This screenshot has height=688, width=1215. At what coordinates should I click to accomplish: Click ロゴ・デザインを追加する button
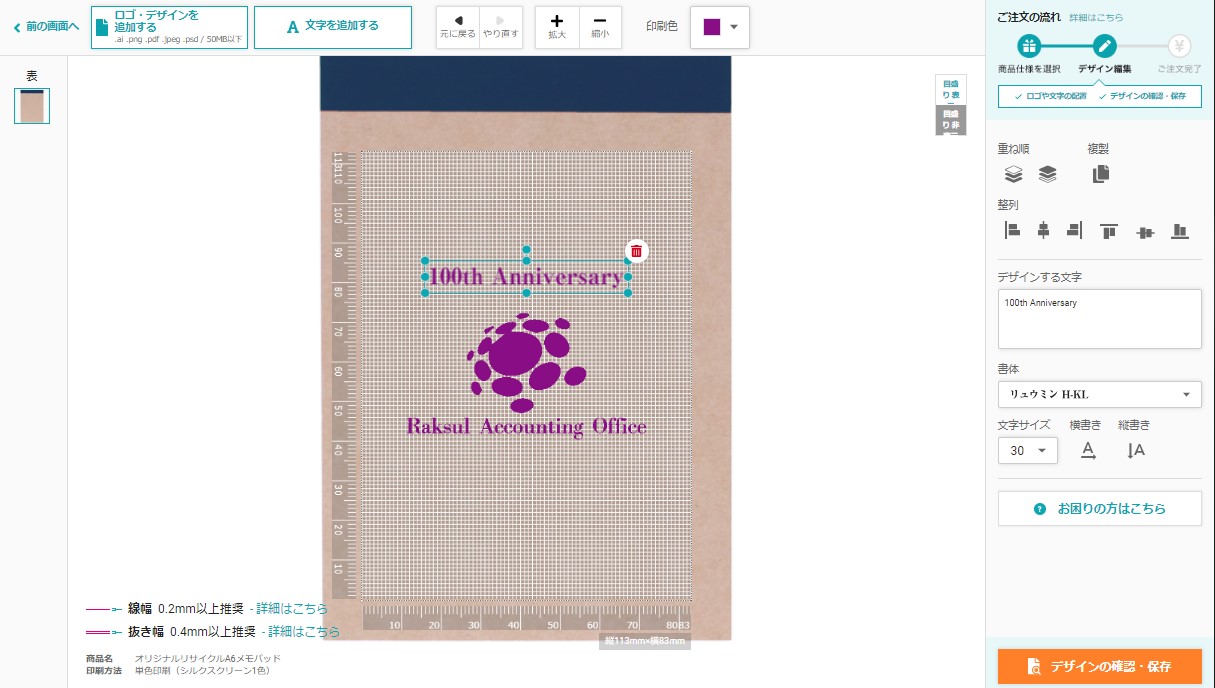tap(169, 27)
